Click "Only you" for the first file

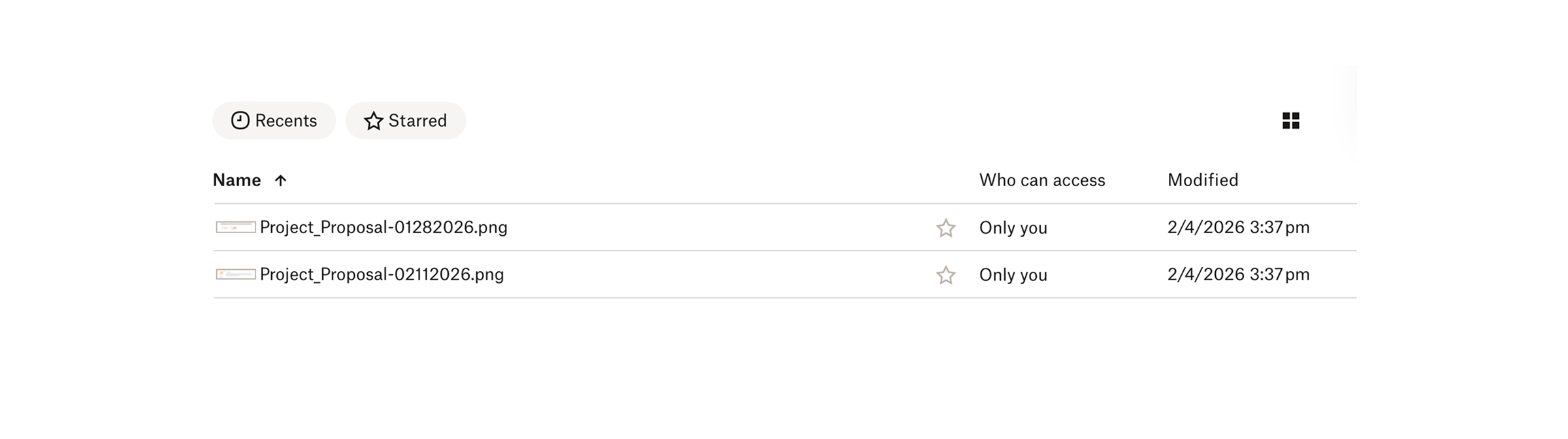[1013, 227]
